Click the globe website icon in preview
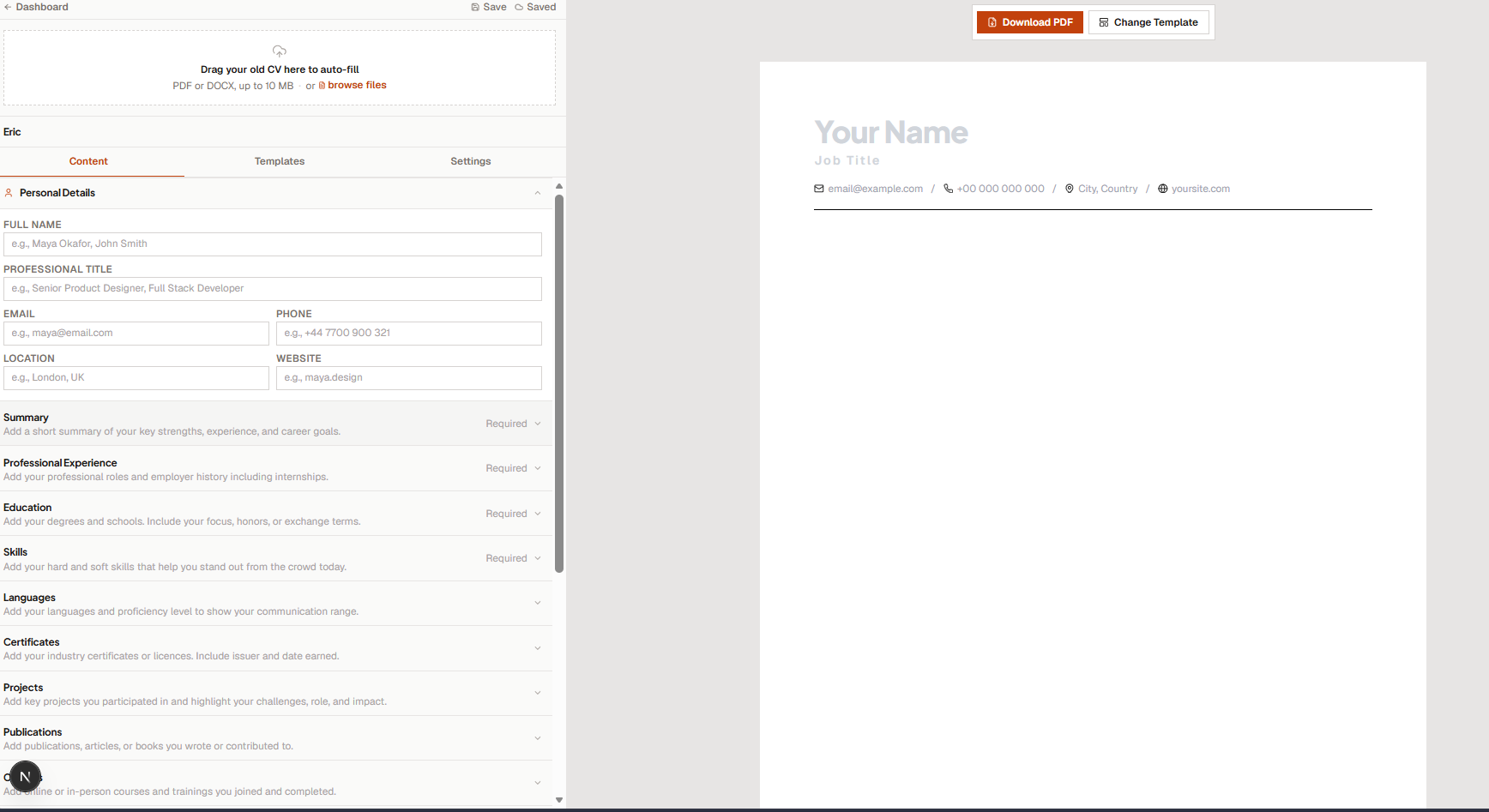The width and height of the screenshot is (1489, 812). coord(1163,189)
